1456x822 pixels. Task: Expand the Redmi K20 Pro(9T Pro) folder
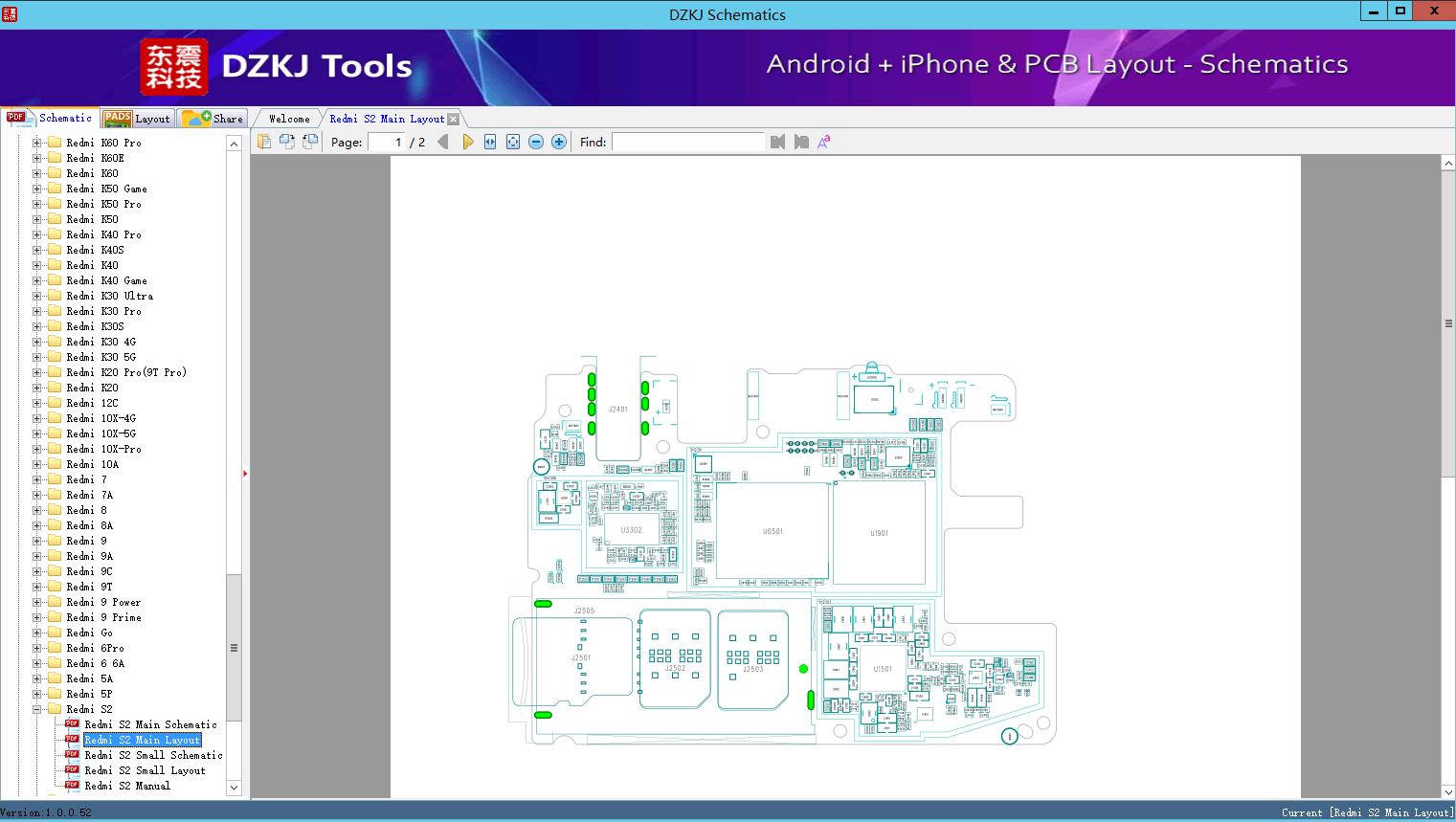tap(37, 372)
